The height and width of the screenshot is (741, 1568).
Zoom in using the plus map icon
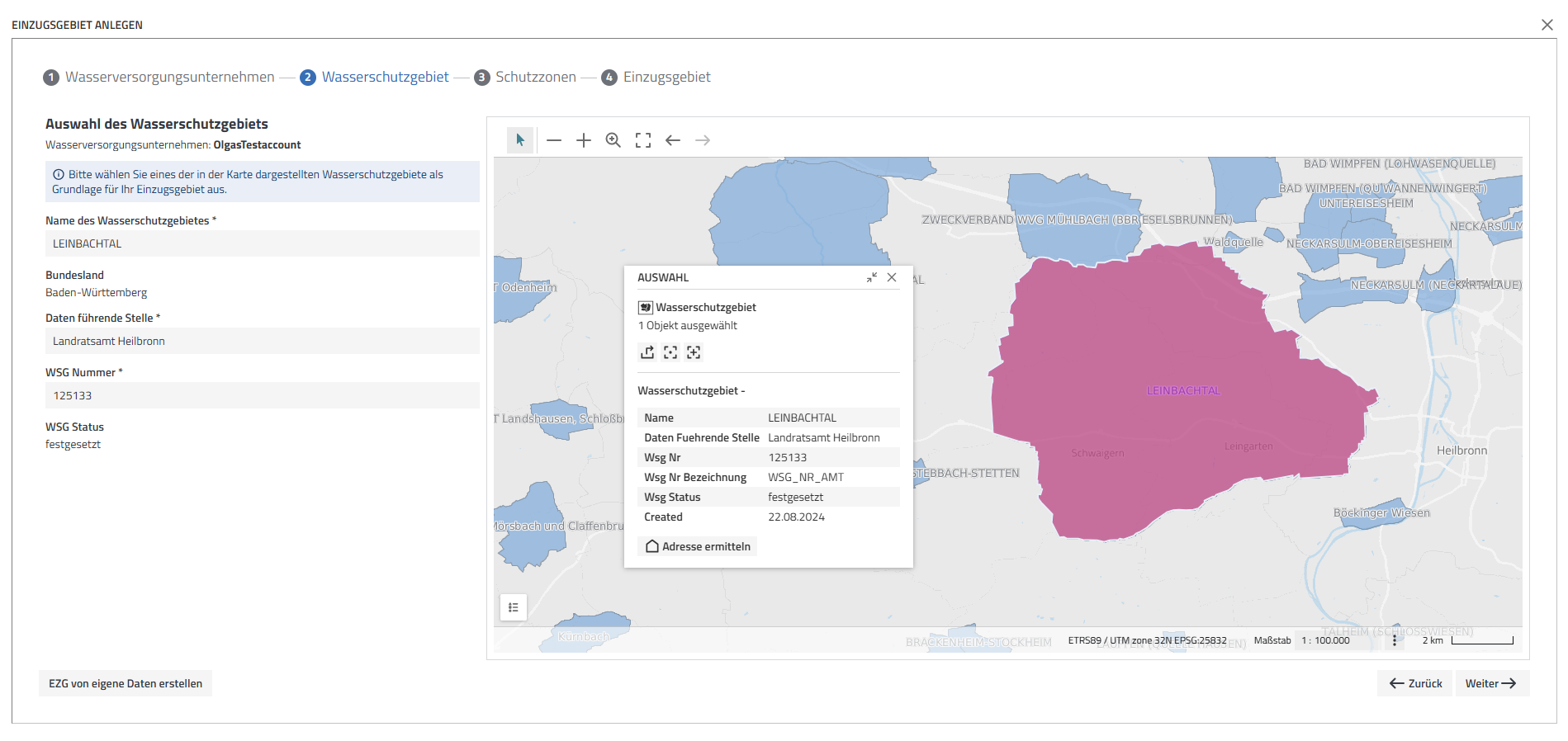(584, 140)
